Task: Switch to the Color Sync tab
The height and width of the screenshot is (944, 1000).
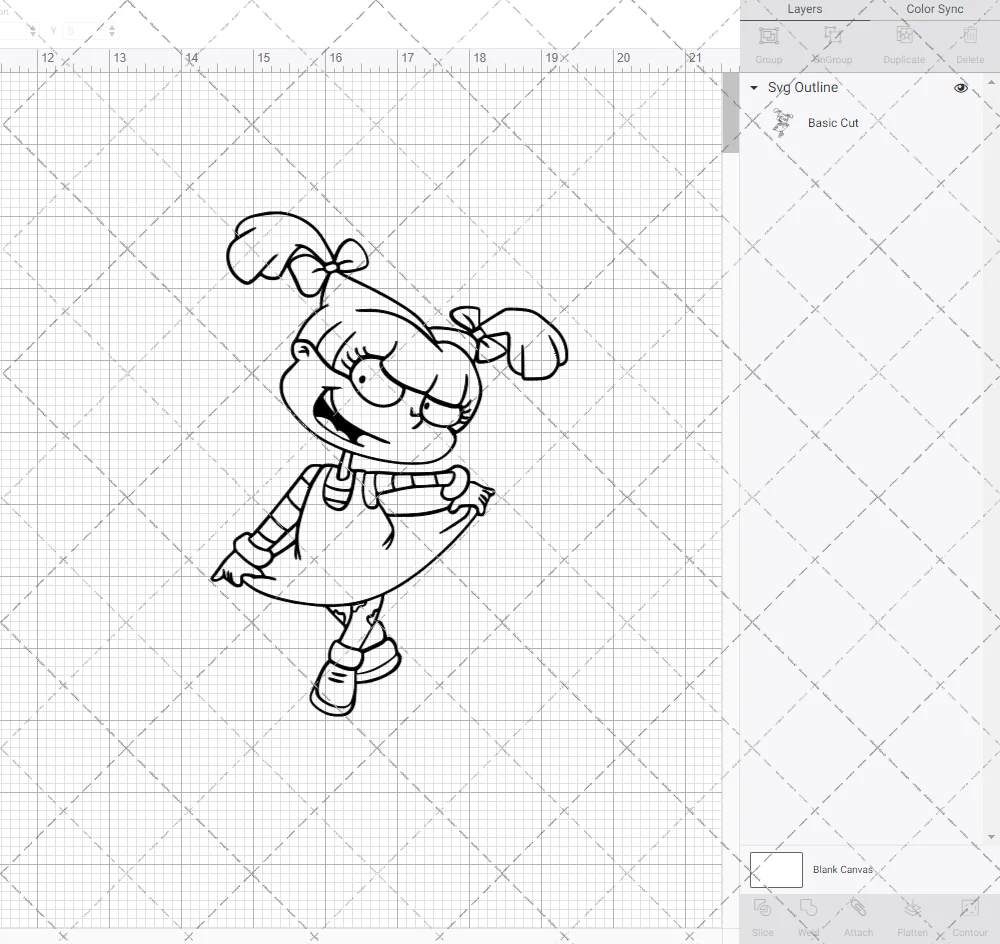Action: click(934, 9)
